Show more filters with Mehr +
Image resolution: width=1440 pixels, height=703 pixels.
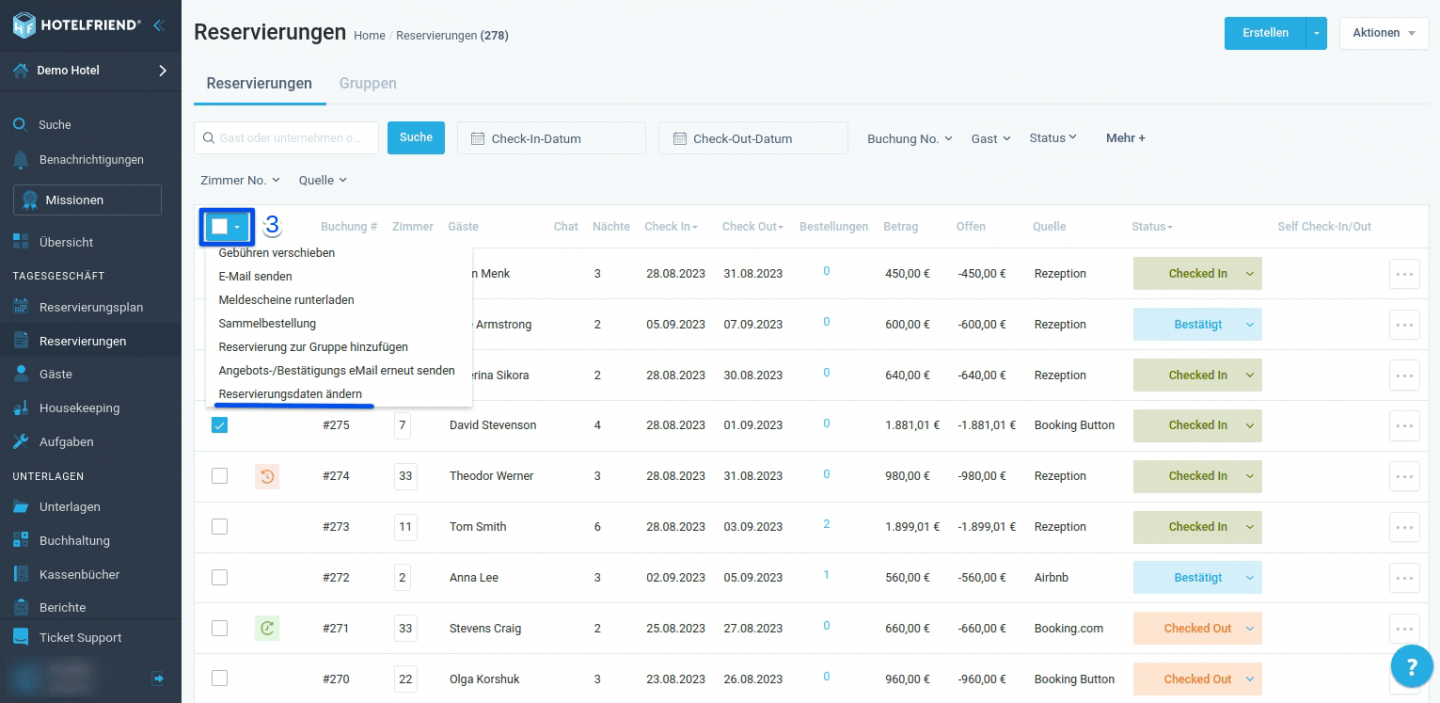click(x=1126, y=138)
